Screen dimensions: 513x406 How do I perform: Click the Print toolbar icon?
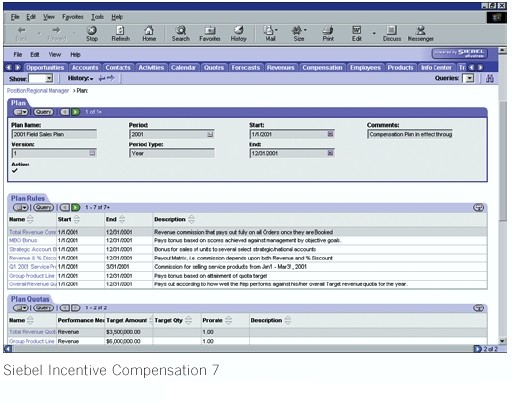(x=328, y=30)
